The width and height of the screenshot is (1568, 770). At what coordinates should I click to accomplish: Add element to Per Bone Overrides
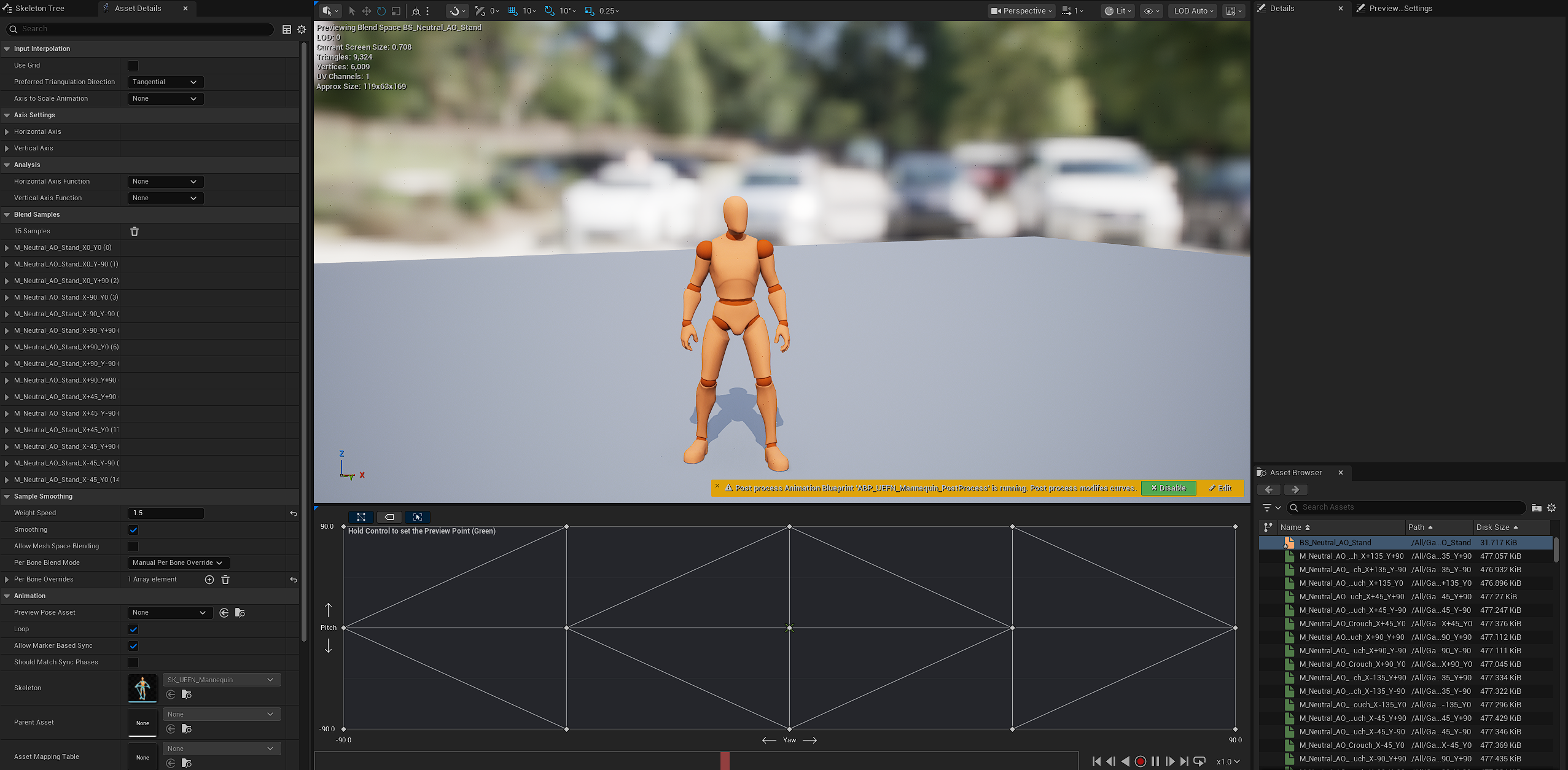pyautogui.click(x=209, y=580)
